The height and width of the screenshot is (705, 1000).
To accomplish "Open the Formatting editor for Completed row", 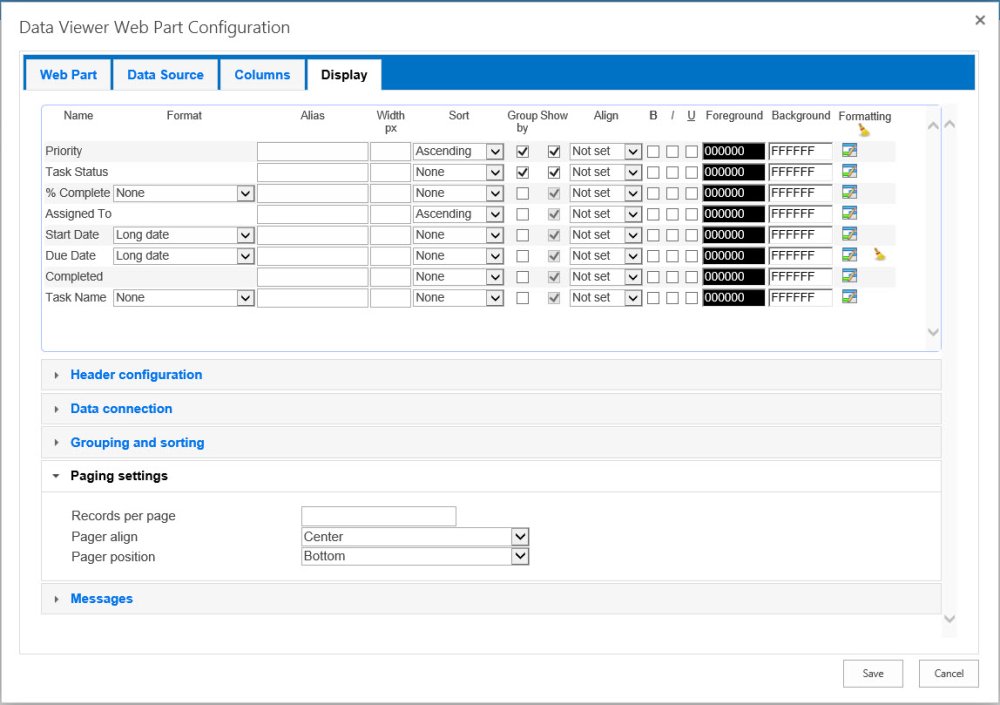I will (849, 276).
